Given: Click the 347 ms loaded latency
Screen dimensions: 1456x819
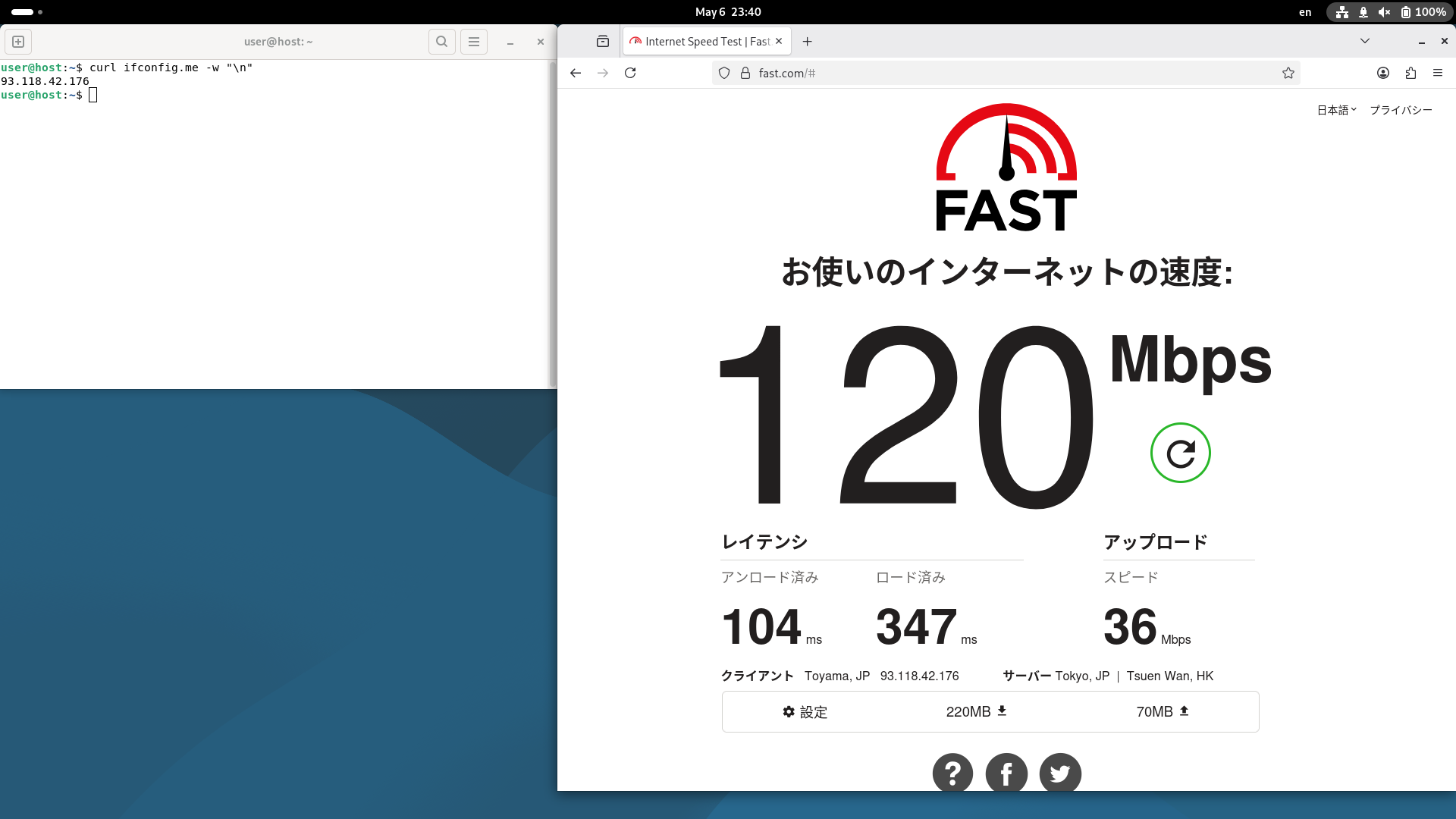Looking at the screenshot, I should [x=927, y=627].
